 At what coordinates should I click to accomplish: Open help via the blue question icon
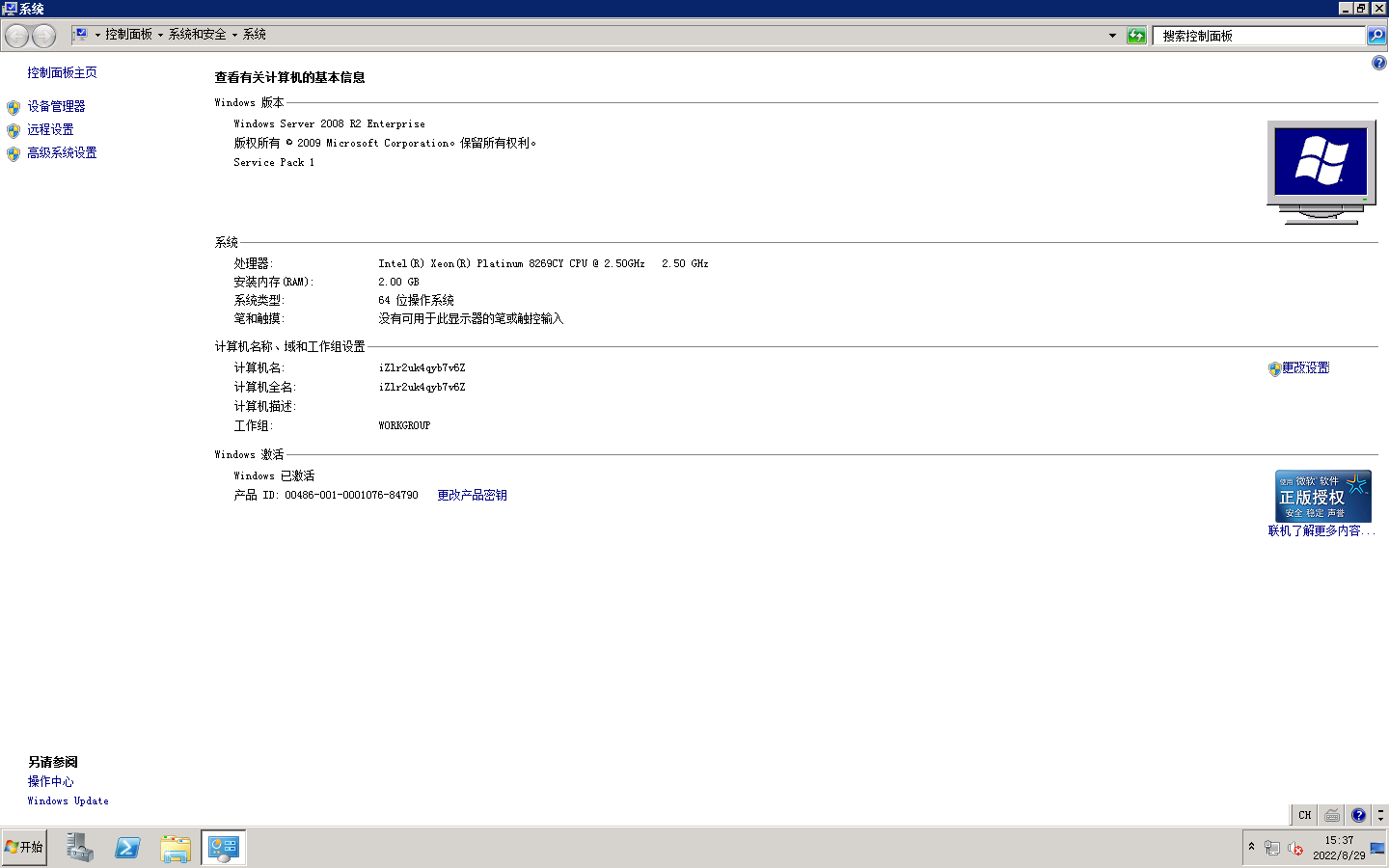[x=1378, y=64]
